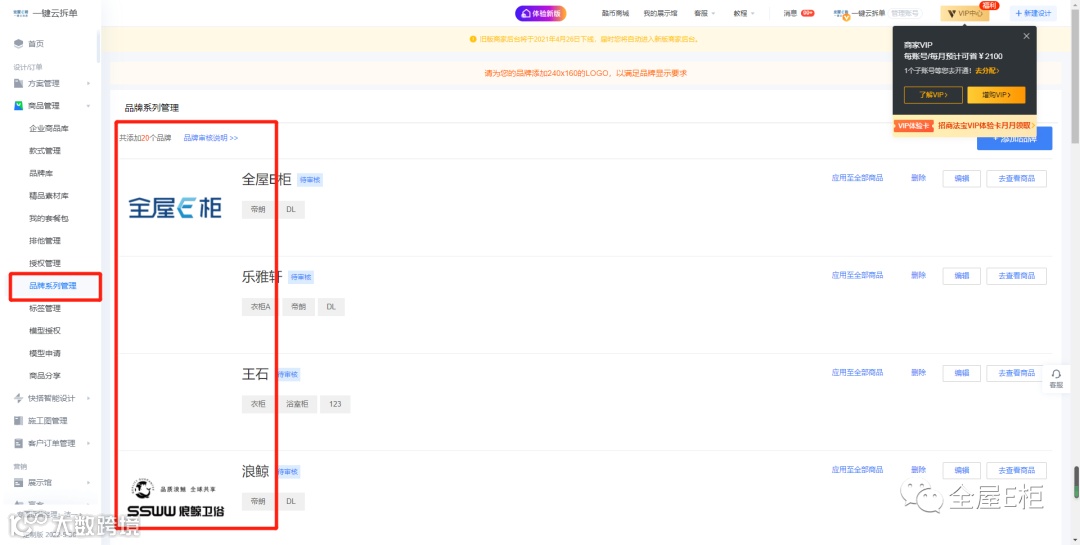1080x545 pixels.
Task: Open 模型申请 in the sidebar
Action: click(x=45, y=353)
